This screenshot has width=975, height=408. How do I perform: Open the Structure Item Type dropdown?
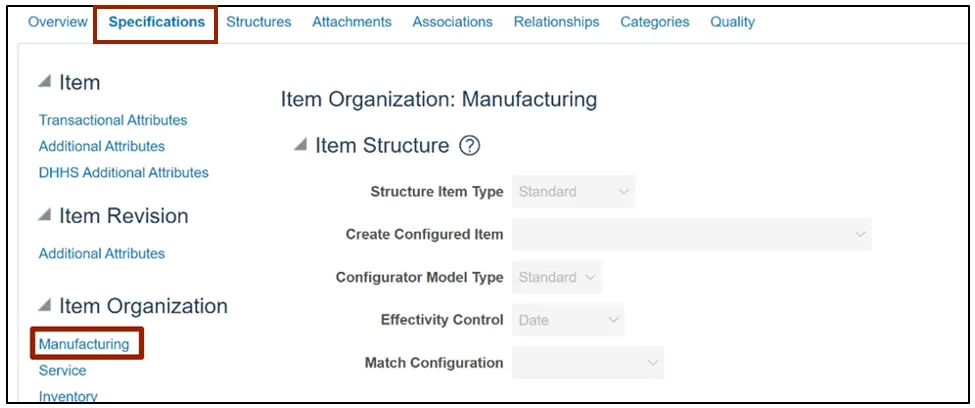pos(573,192)
